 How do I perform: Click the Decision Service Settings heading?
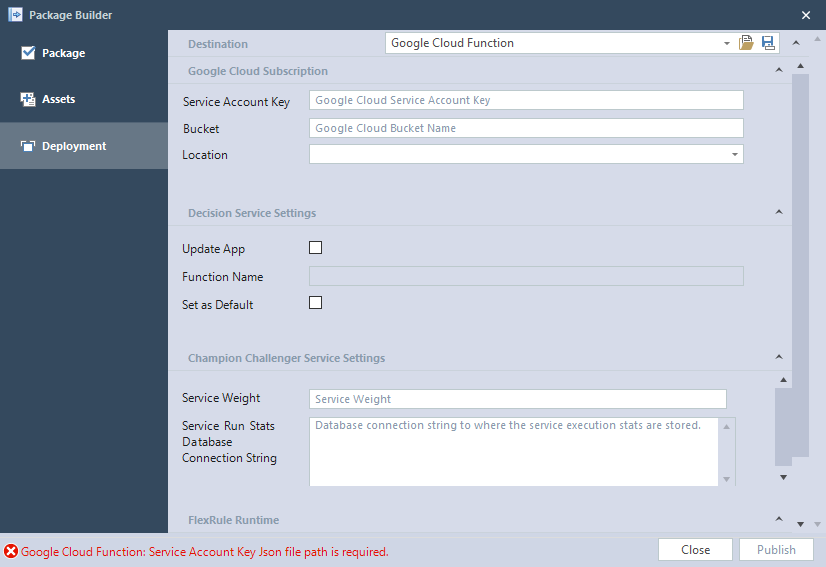click(252, 213)
